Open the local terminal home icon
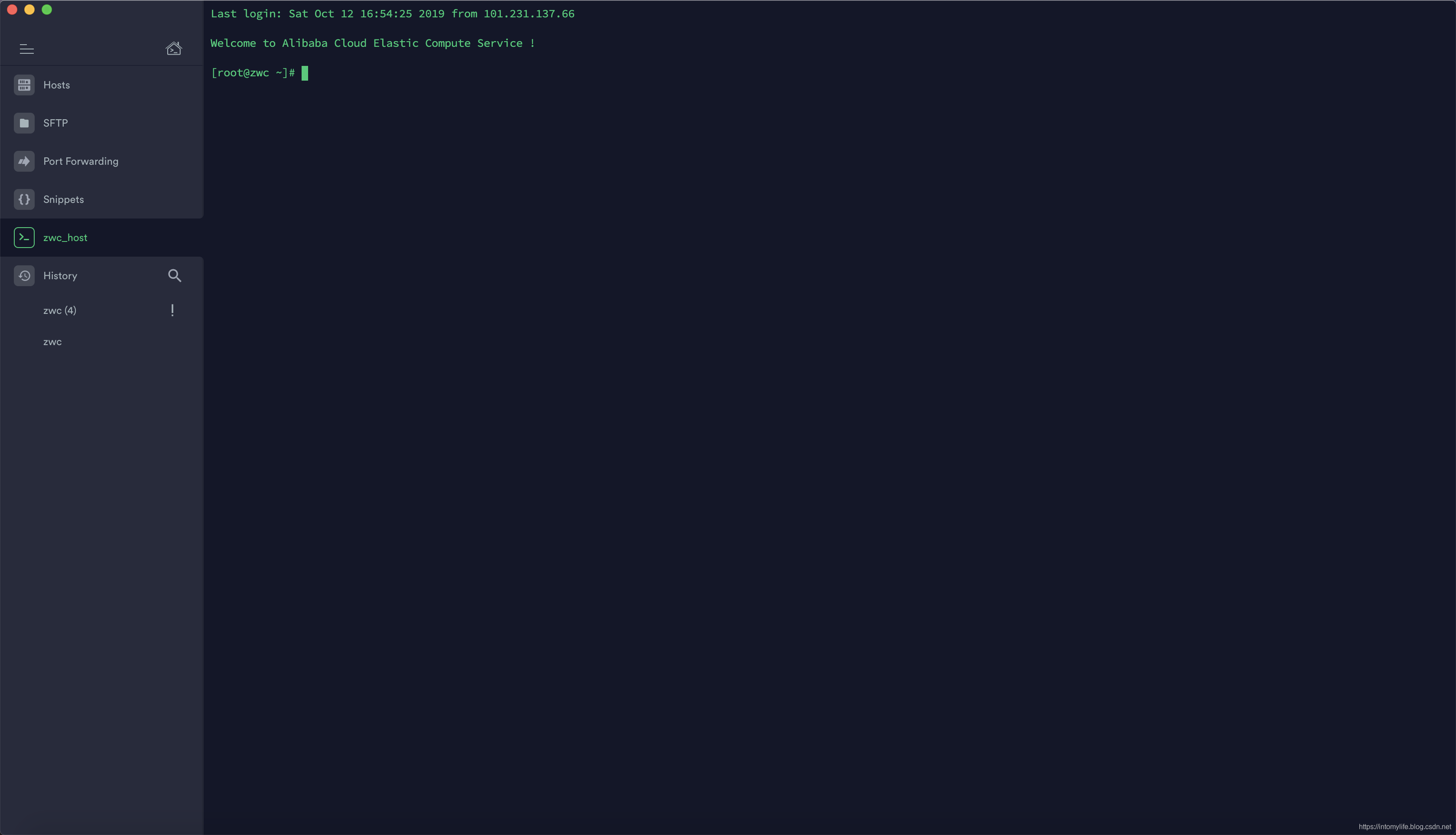Image resolution: width=1456 pixels, height=835 pixels. 174,48
